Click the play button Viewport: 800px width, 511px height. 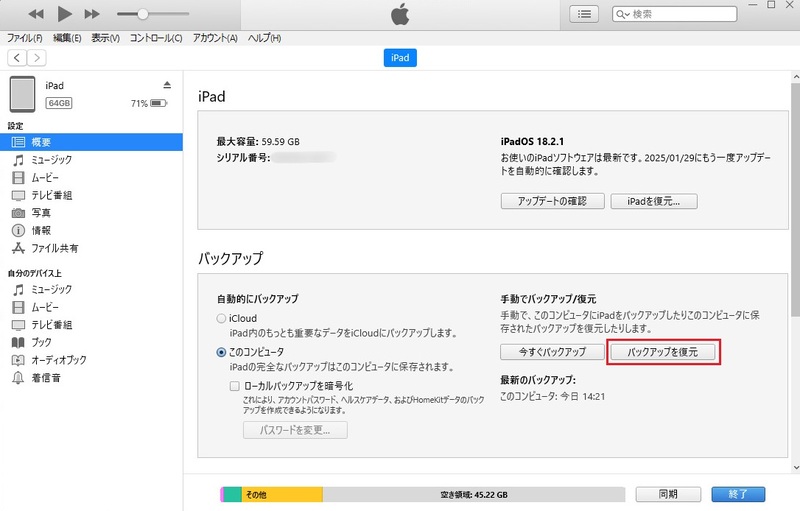(x=64, y=14)
